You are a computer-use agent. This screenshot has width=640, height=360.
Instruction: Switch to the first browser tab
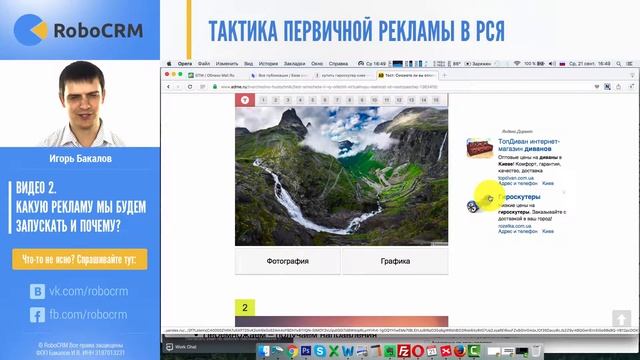215,76
